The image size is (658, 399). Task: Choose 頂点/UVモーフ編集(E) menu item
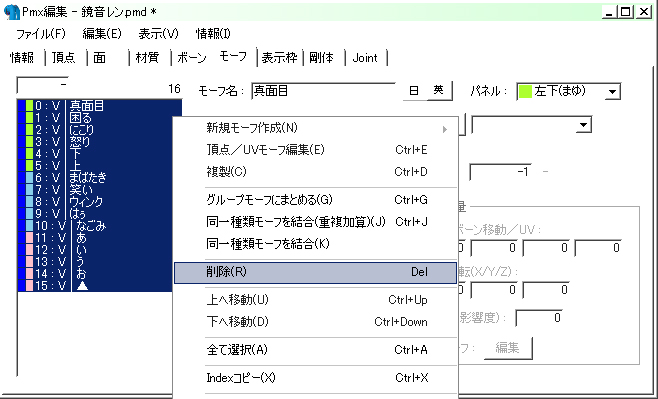[x=315, y=150]
